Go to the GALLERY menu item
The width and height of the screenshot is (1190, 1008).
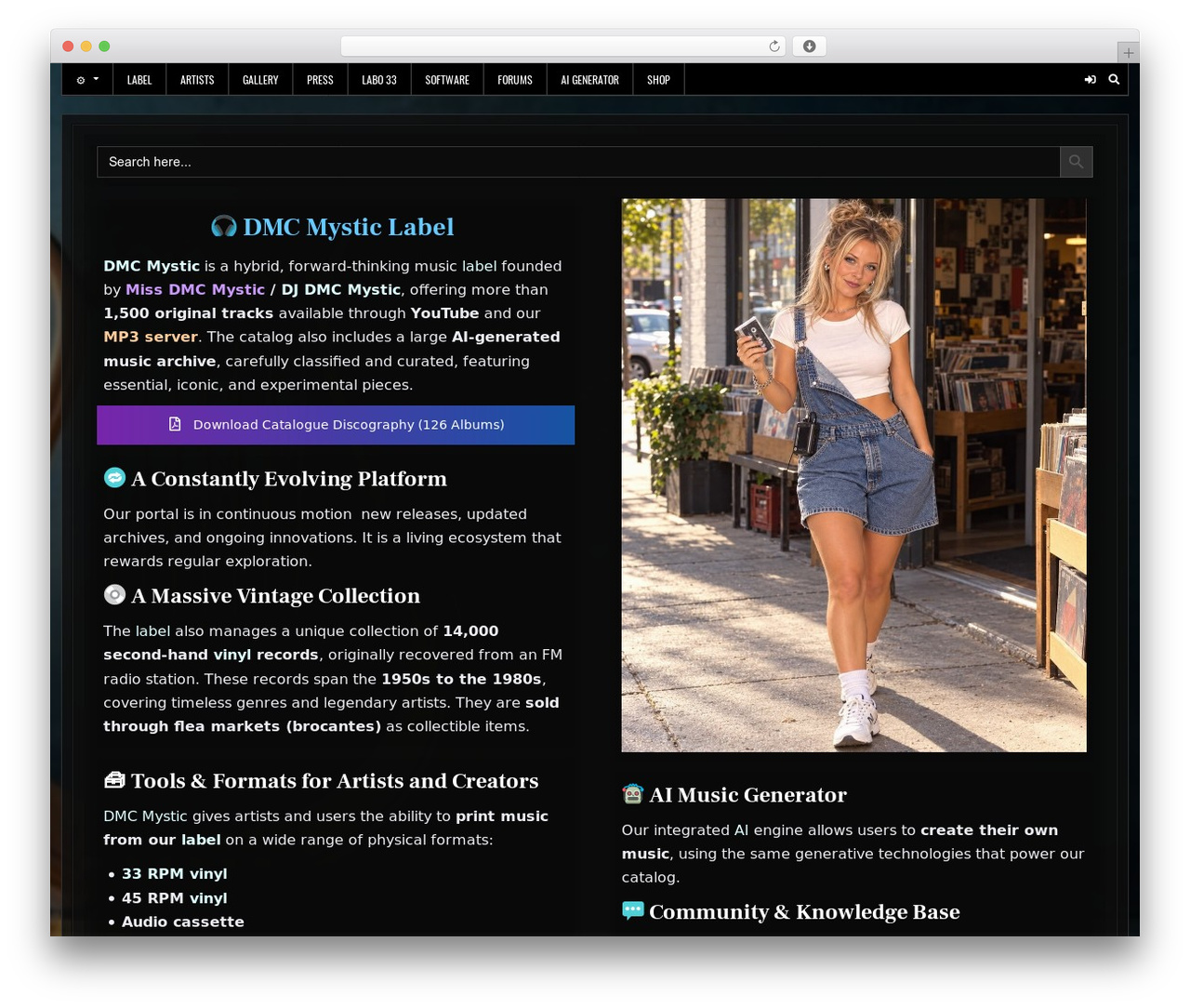tap(260, 80)
